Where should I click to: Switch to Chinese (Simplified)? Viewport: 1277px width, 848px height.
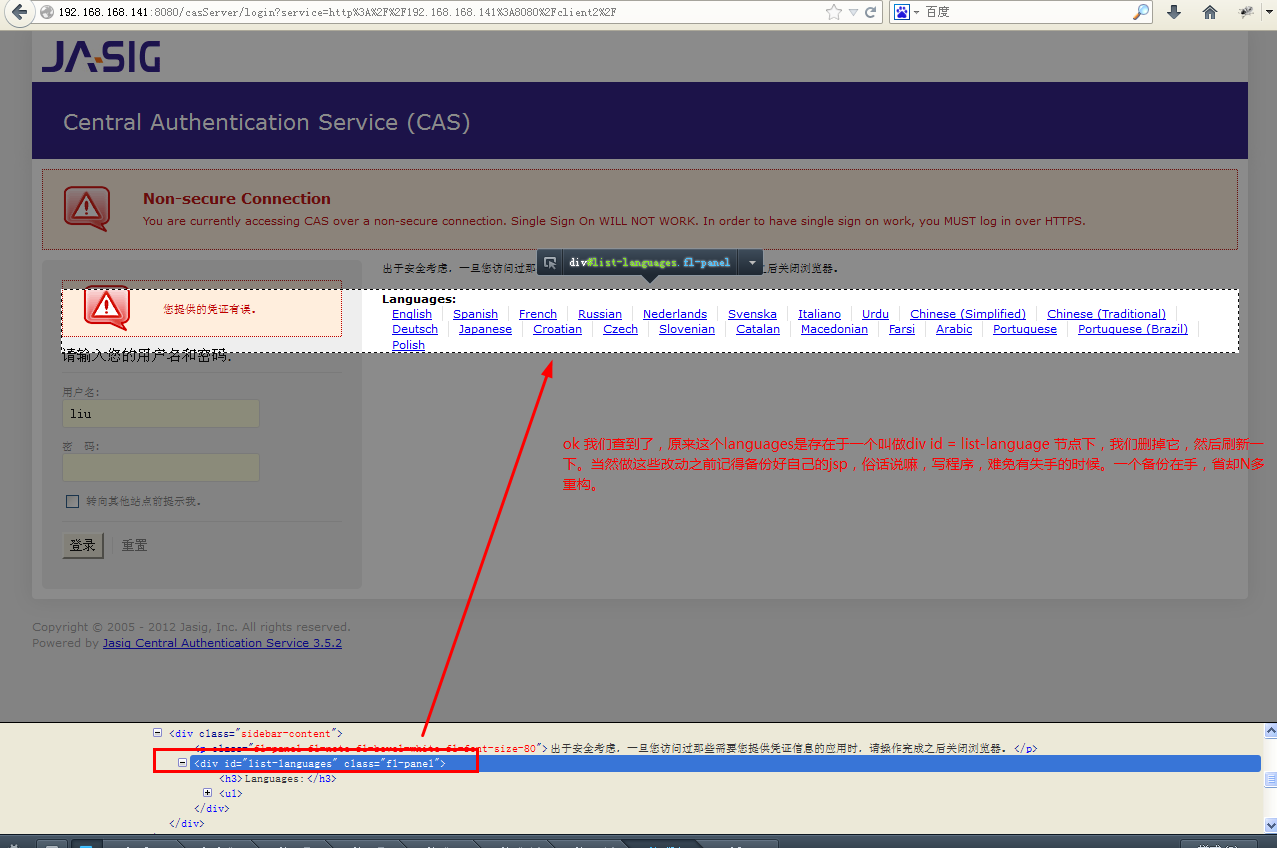click(968, 314)
